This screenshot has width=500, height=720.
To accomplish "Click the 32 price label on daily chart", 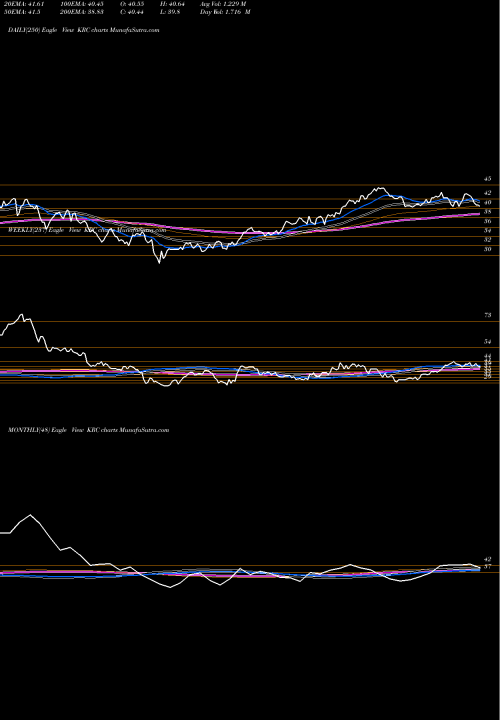I will coord(488,240).
